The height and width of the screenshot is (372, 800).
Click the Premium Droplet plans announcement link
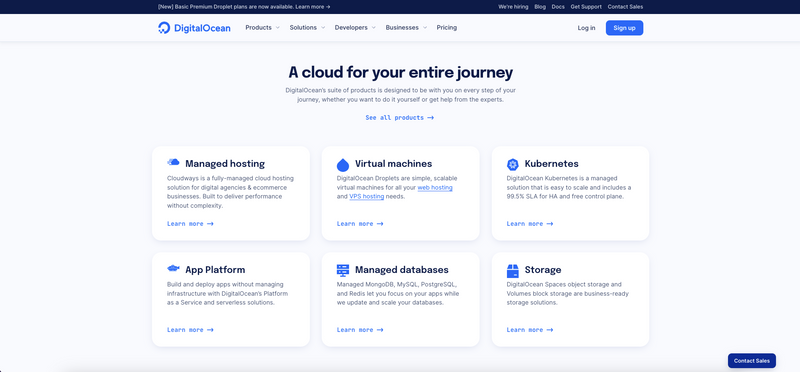coord(244,7)
